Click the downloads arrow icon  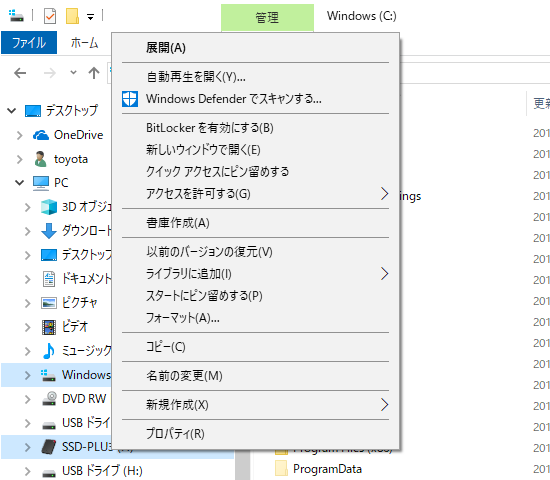tap(49, 231)
